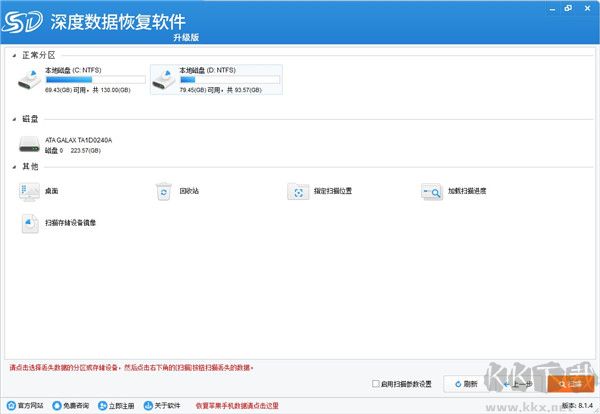
Task: Choose the ATA GALAX TA1D0240A disk icon
Action: 30,145
